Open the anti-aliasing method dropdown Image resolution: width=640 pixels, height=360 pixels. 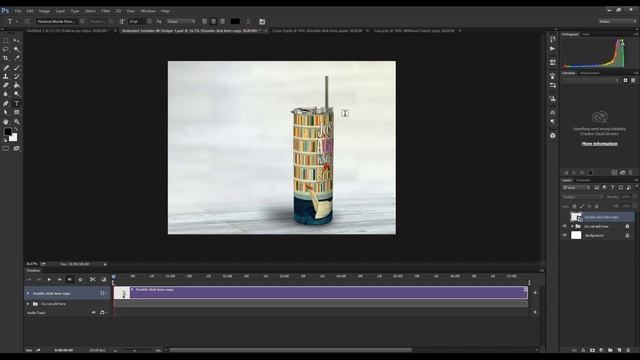[x=181, y=21]
